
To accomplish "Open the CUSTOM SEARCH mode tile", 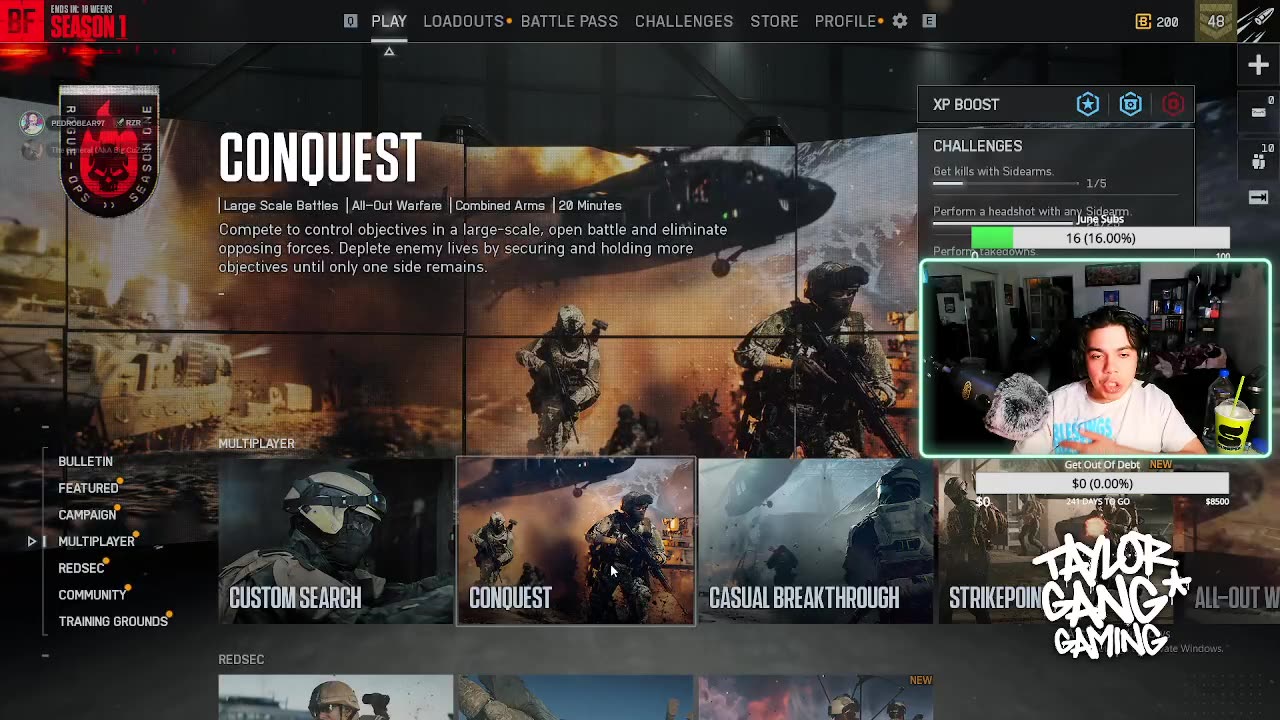I will [x=336, y=541].
